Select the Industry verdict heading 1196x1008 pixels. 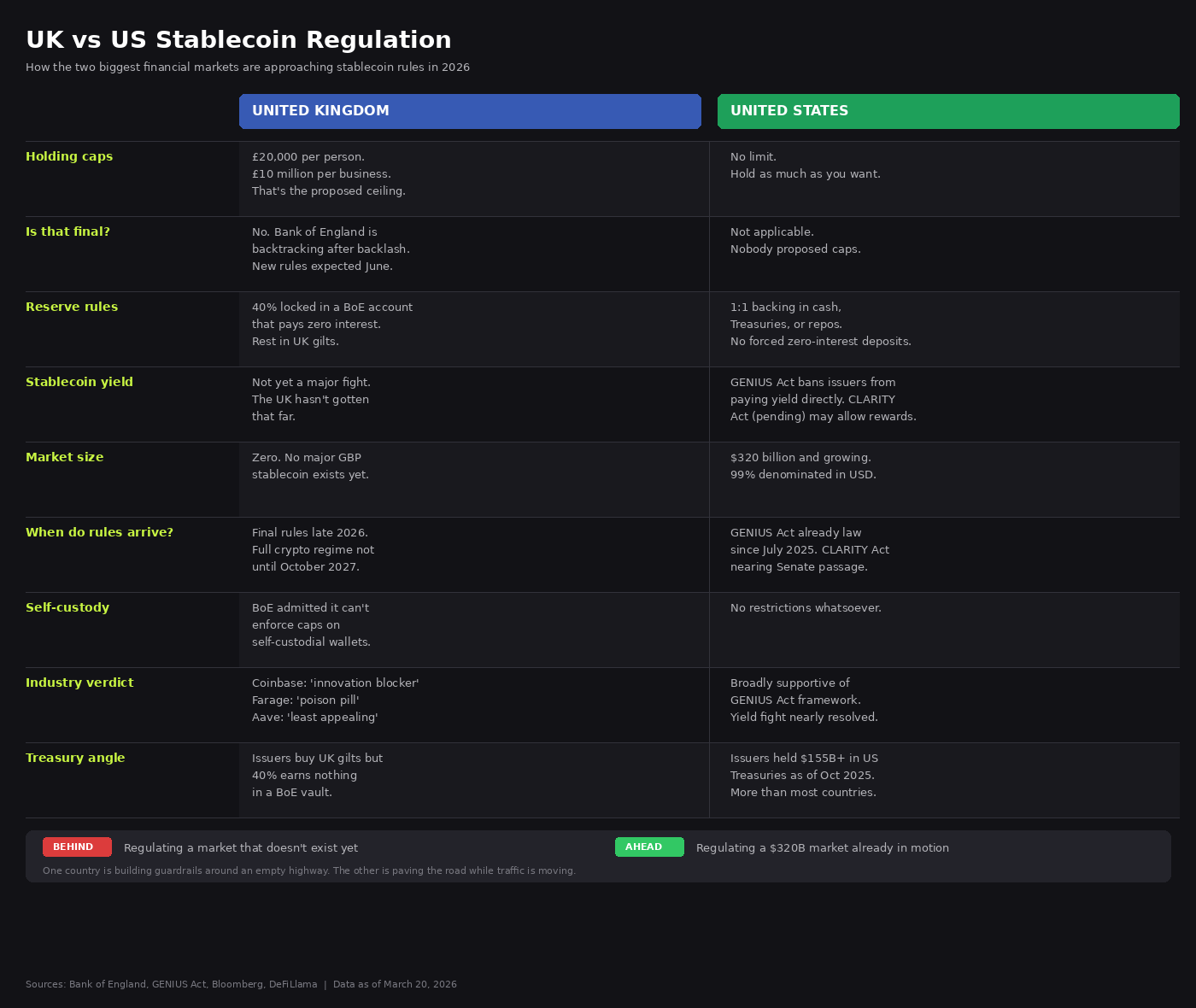tap(79, 683)
